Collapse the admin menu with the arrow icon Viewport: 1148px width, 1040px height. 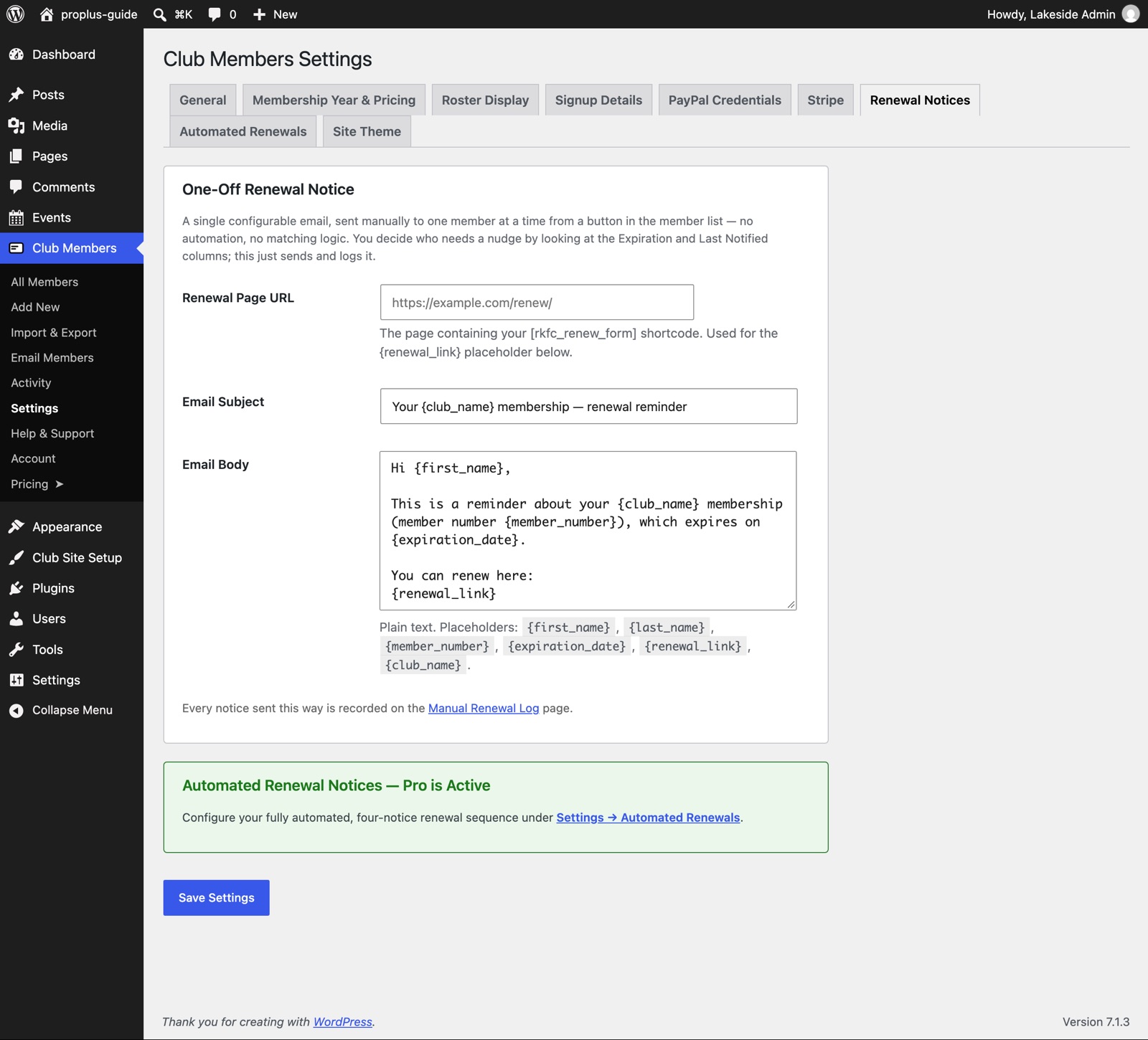coord(17,710)
